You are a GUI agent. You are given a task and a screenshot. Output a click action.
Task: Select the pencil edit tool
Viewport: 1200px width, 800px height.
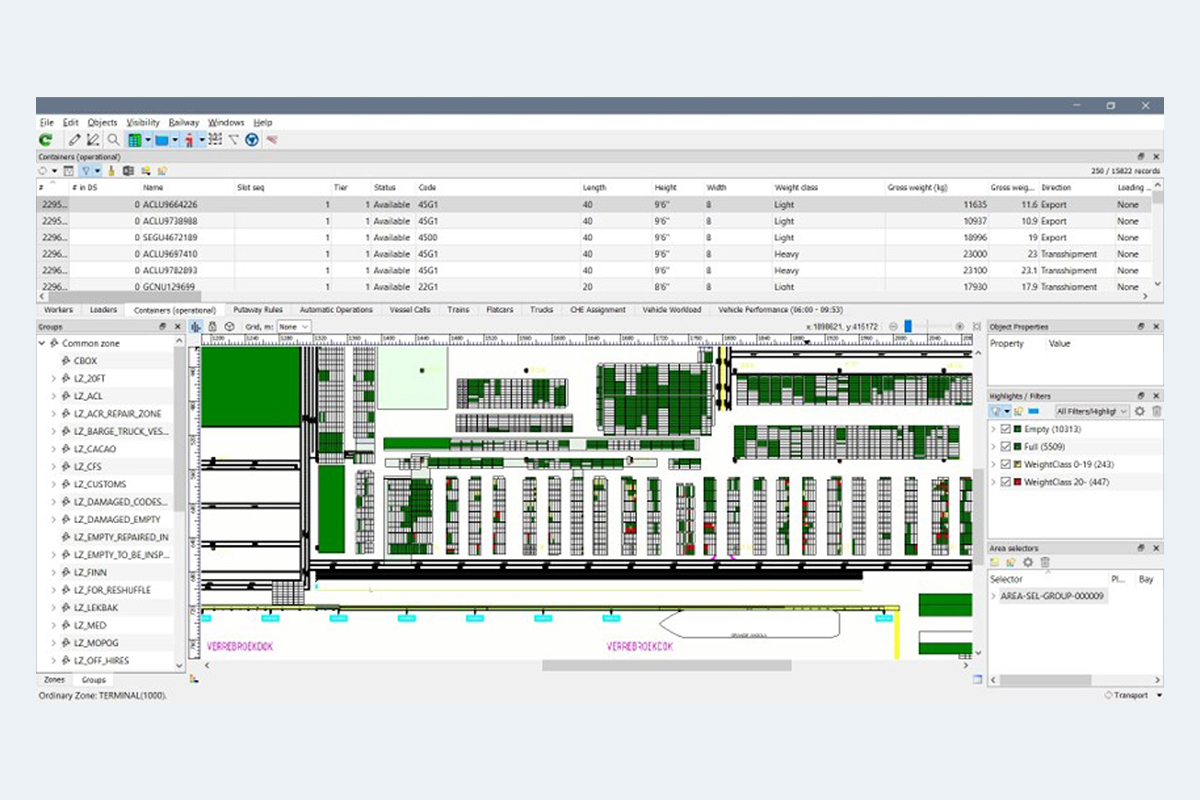point(75,140)
